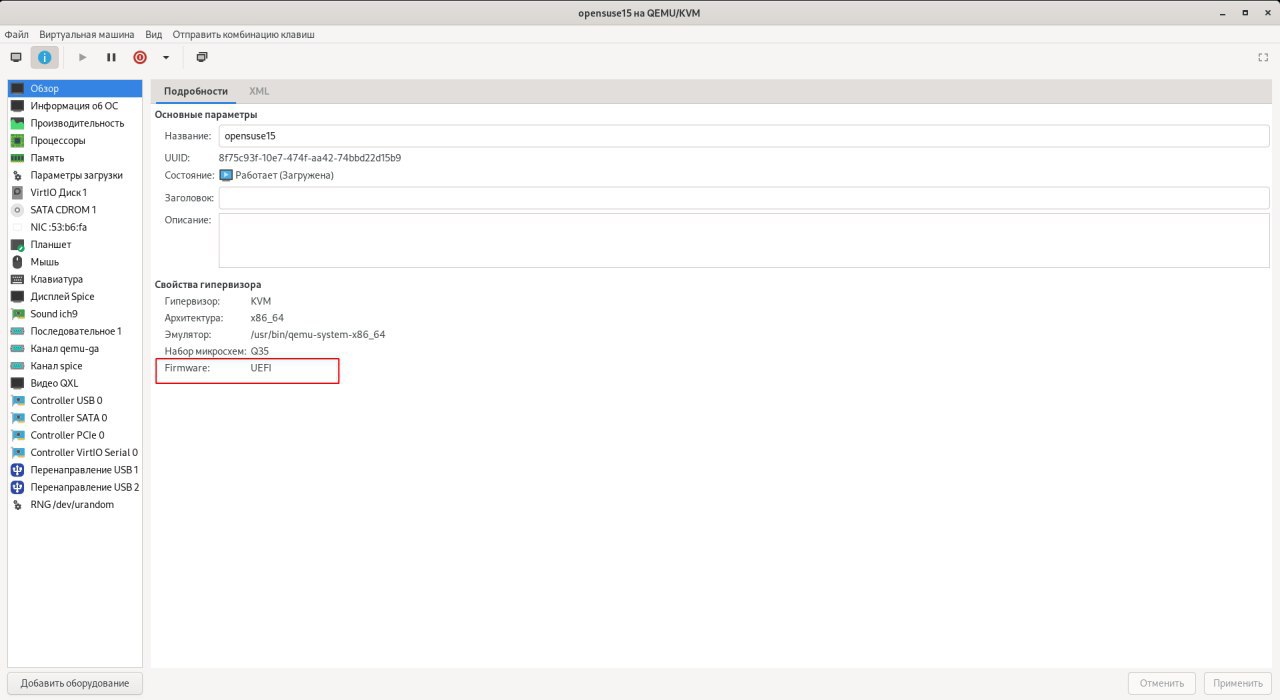
Task: Switch to the Подробности tab
Action: tap(195, 91)
